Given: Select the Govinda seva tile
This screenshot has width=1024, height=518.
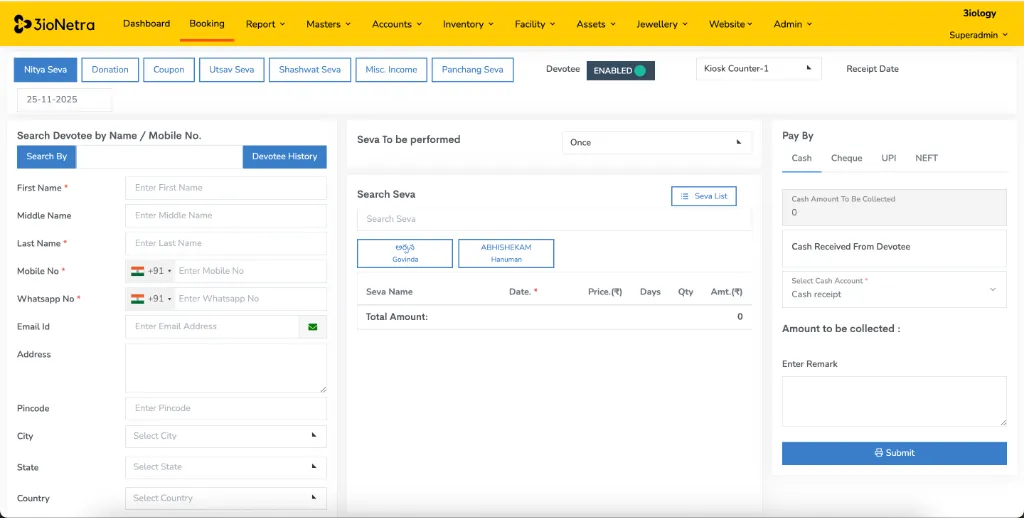Looking at the screenshot, I should click(405, 253).
